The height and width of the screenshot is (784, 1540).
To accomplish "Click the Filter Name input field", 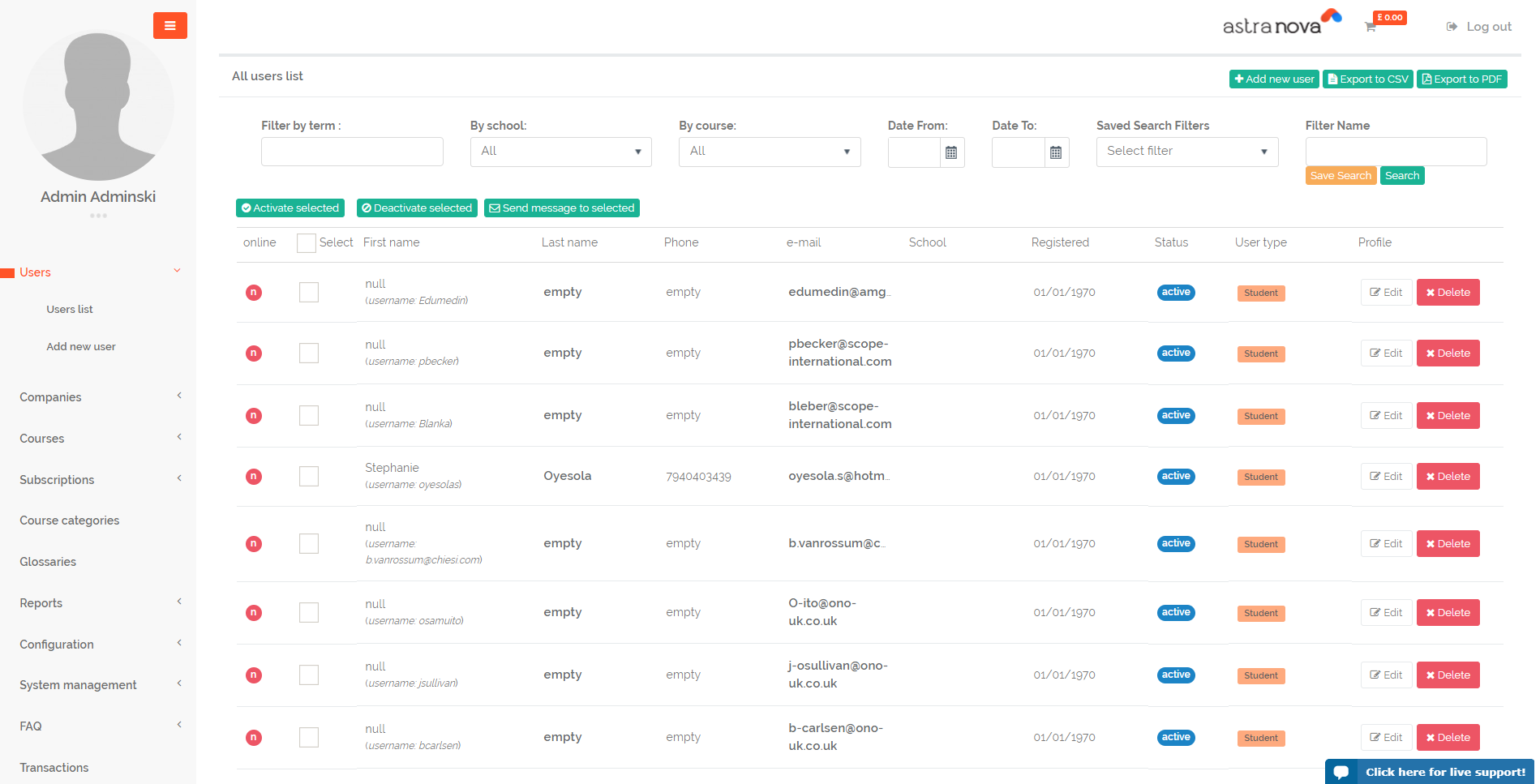I will coord(1396,152).
